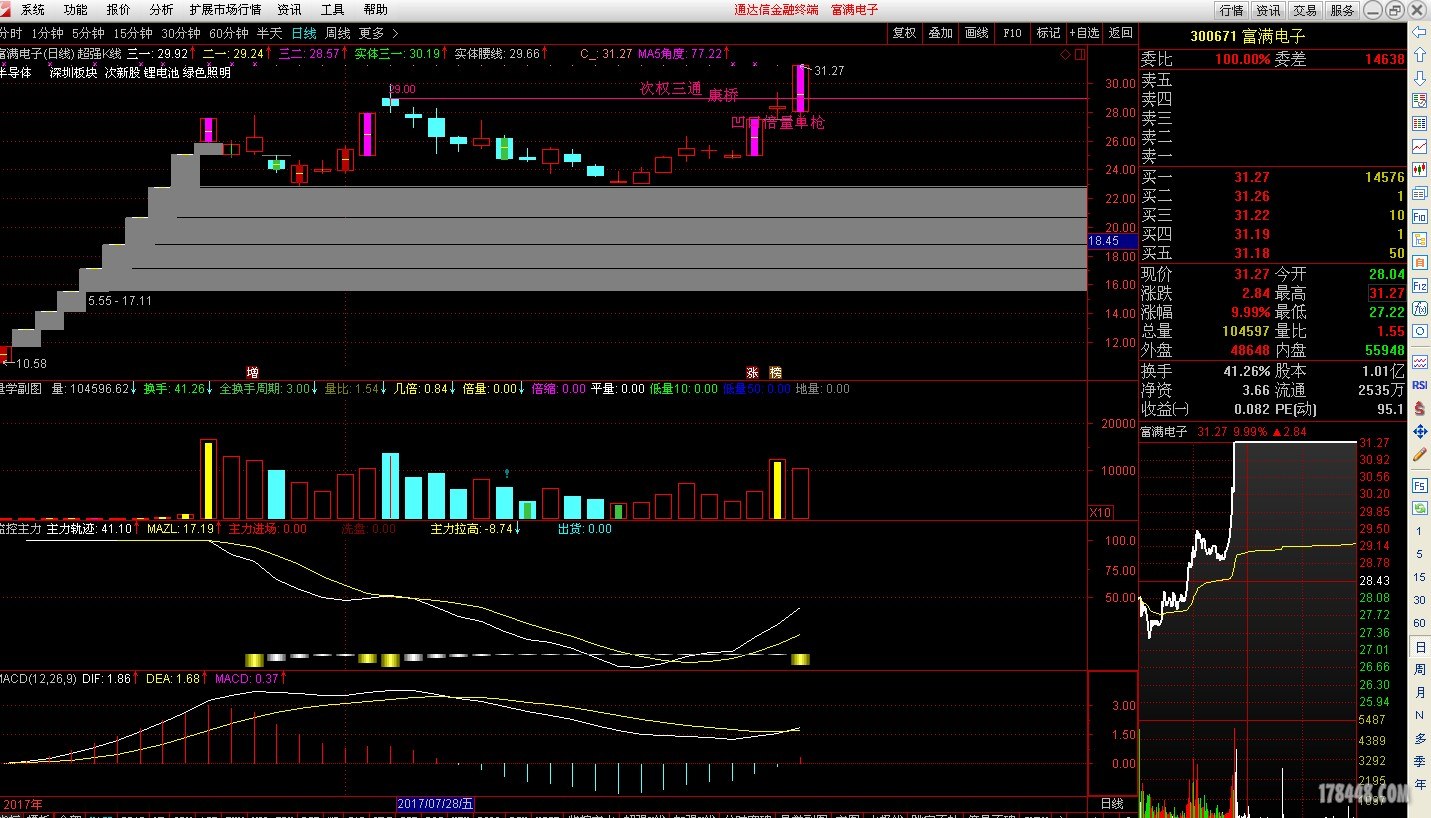Open the 帮助 menu
This screenshot has width=1431, height=818.
pos(376,10)
